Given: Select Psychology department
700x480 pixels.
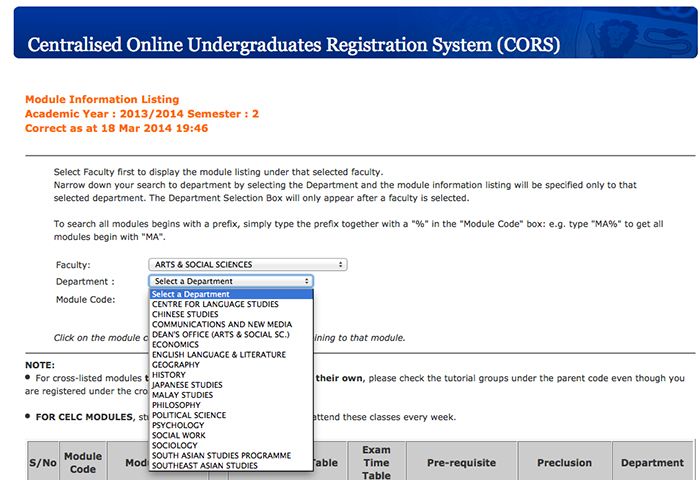Looking at the screenshot, I should [x=231, y=426].
